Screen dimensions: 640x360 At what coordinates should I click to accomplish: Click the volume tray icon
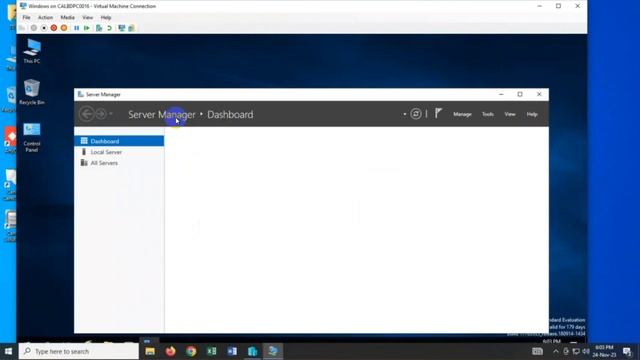[x=586, y=351]
